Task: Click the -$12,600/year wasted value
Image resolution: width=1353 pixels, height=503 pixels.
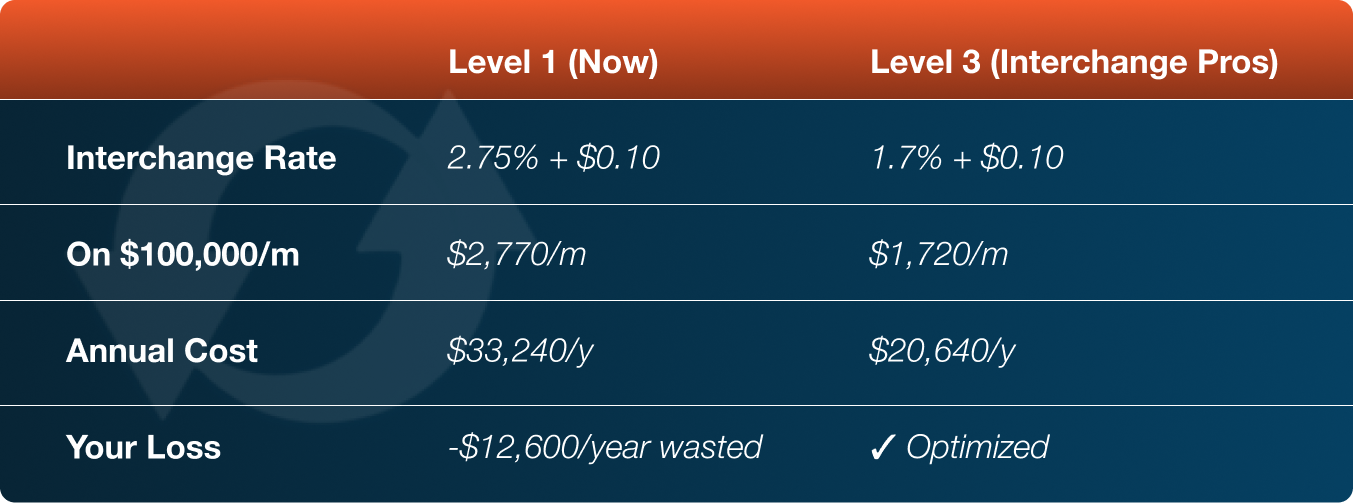Action: tap(604, 446)
